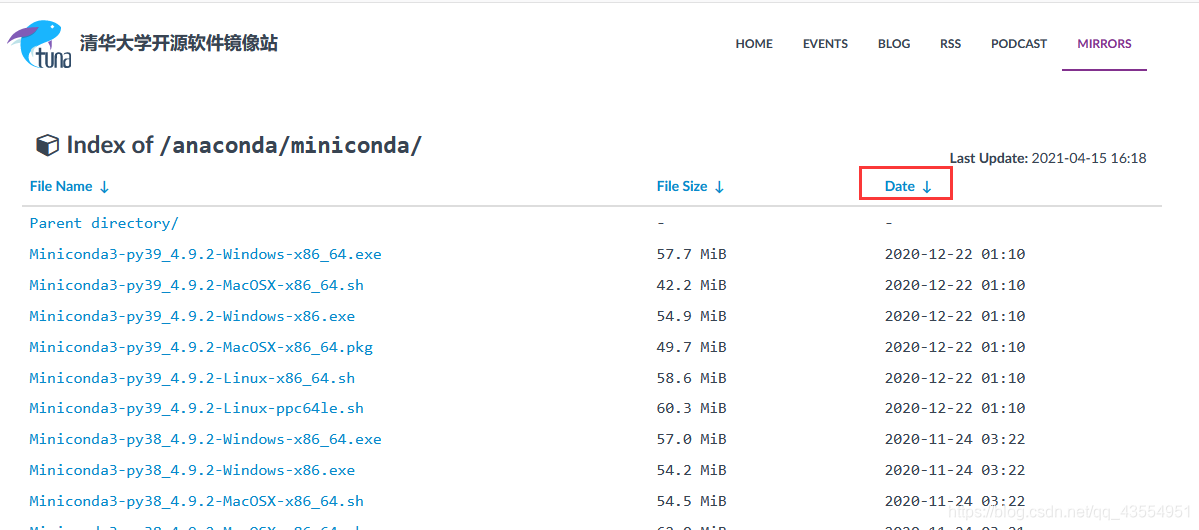Viewport: 1199px width, 530px height.
Task: Go to Parent directory/
Action: point(104,223)
